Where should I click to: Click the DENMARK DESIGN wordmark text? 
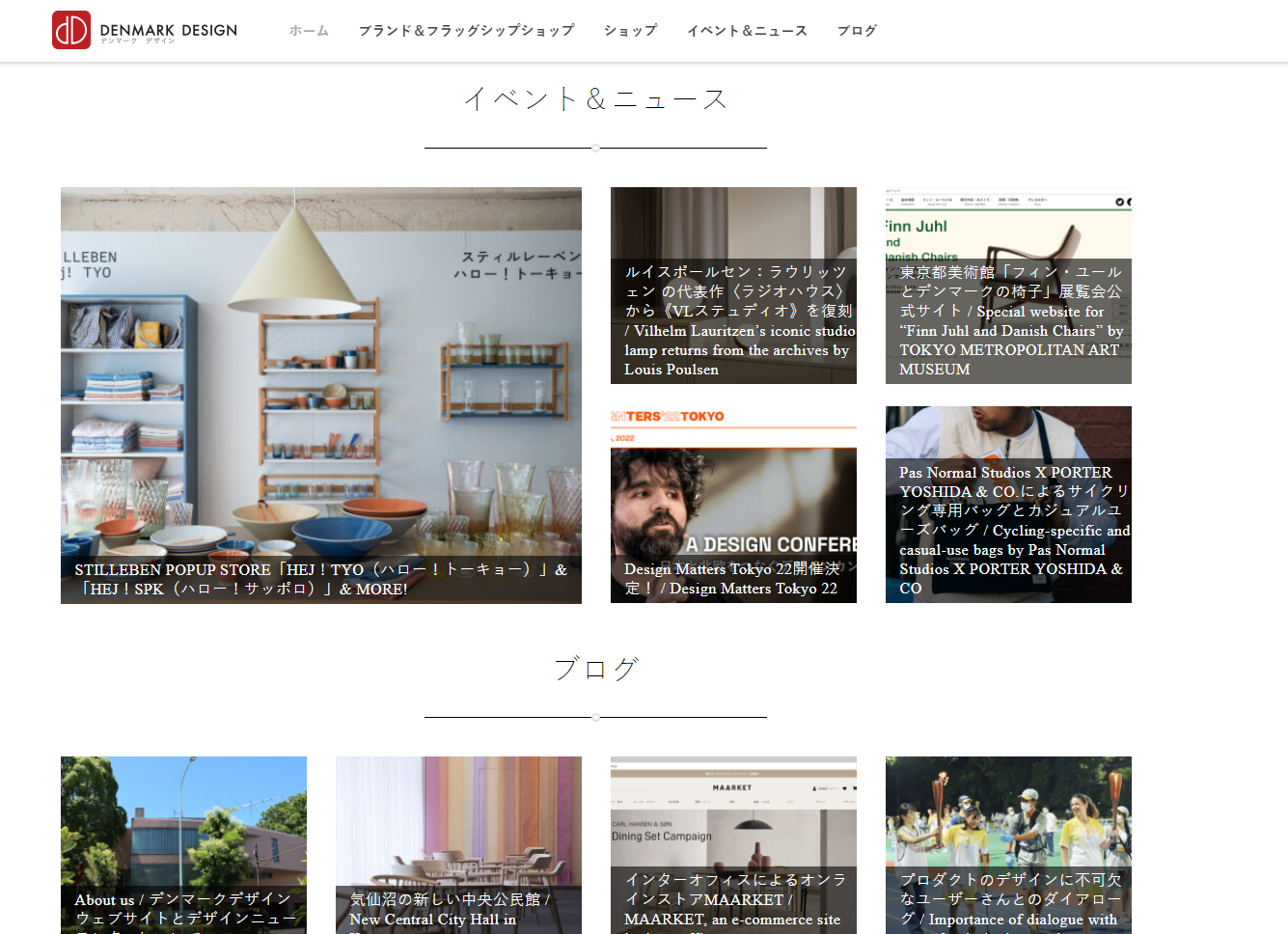pos(169,30)
